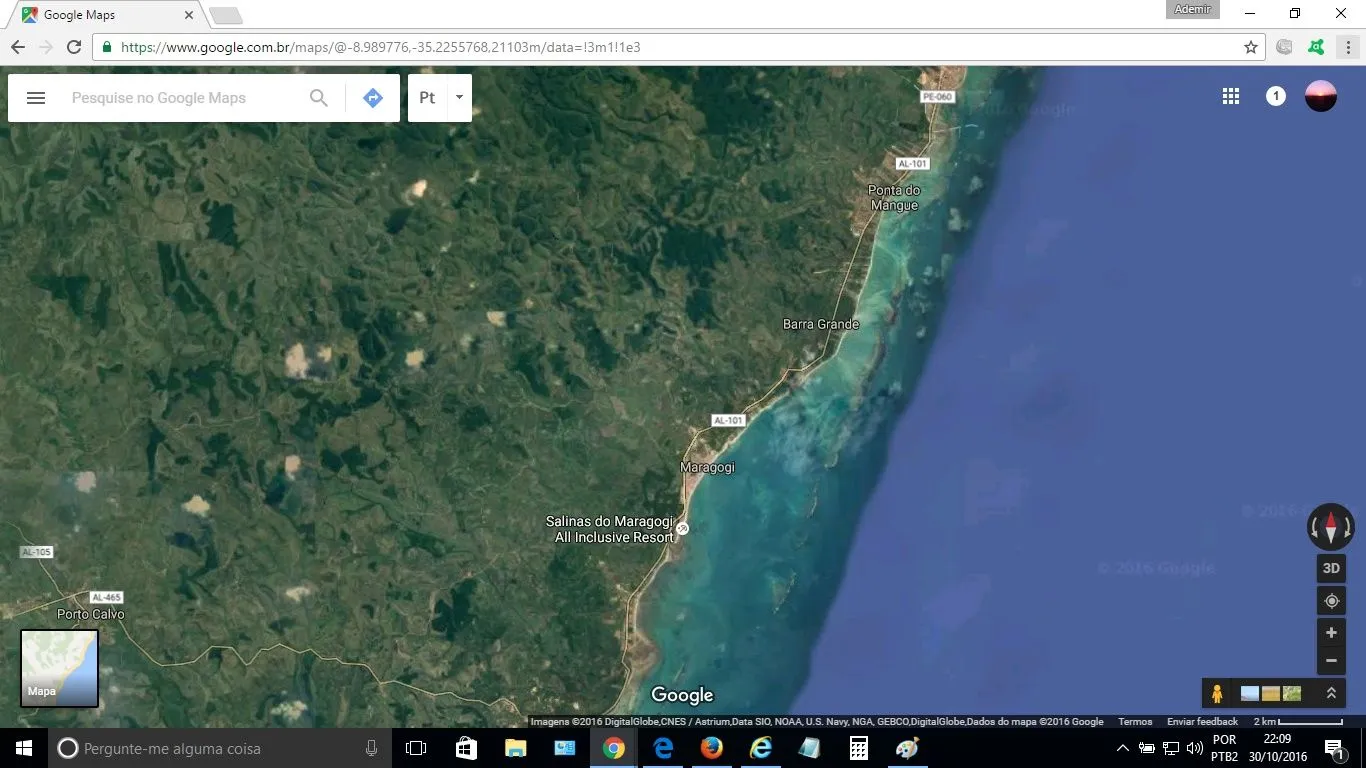
Task: Open the notifications badge showing 1
Action: pos(1275,96)
